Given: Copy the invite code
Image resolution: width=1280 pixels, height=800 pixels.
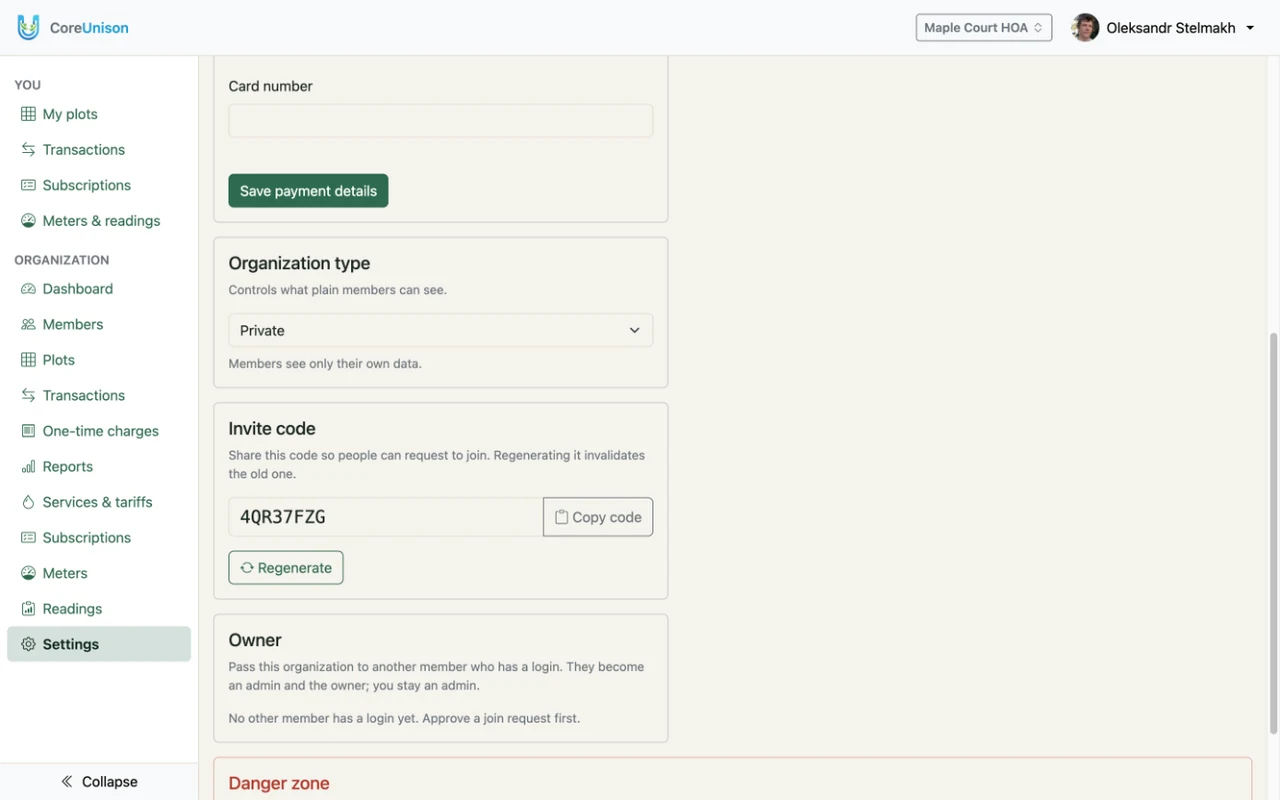Looking at the screenshot, I should coord(598,517).
